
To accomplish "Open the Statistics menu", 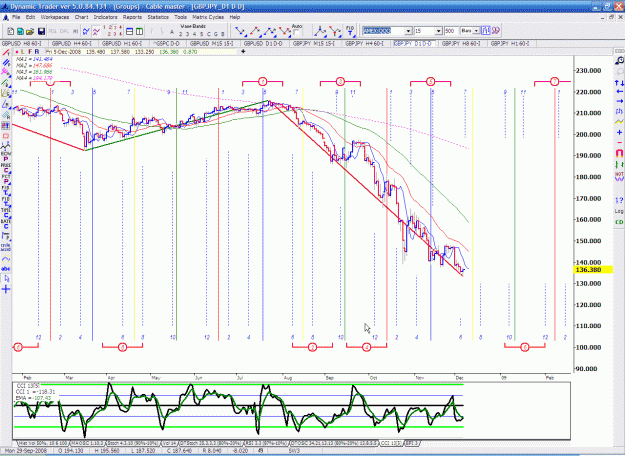I will 158,17.
